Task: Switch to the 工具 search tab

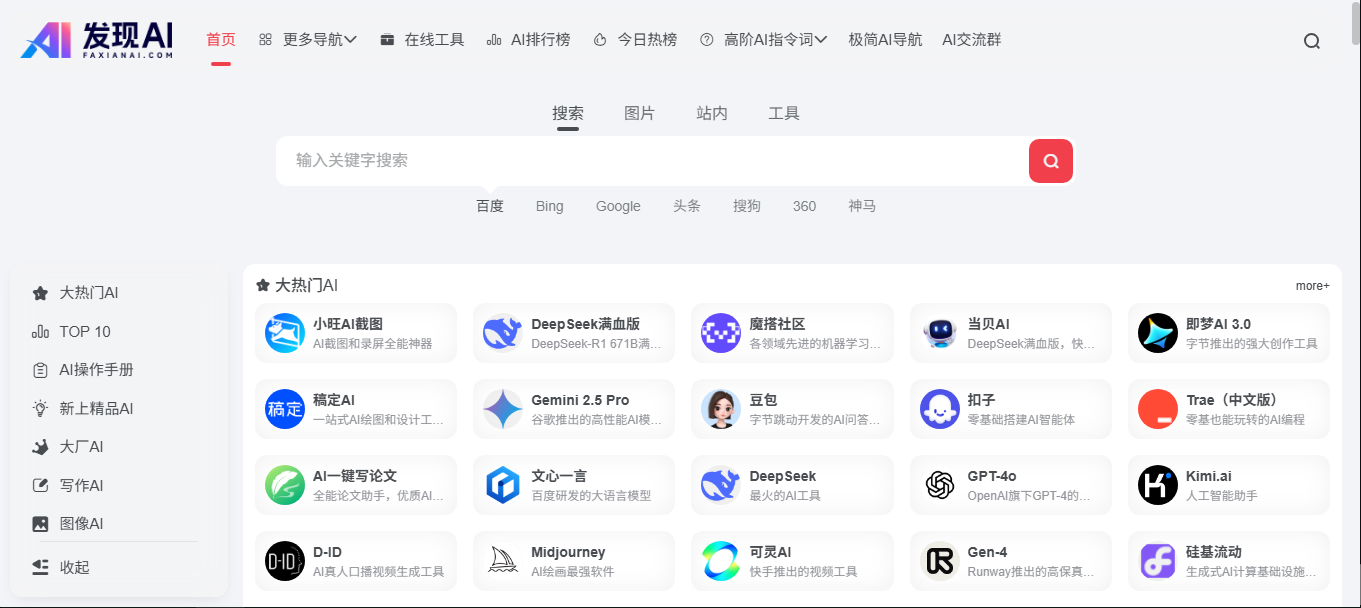Action: (784, 113)
